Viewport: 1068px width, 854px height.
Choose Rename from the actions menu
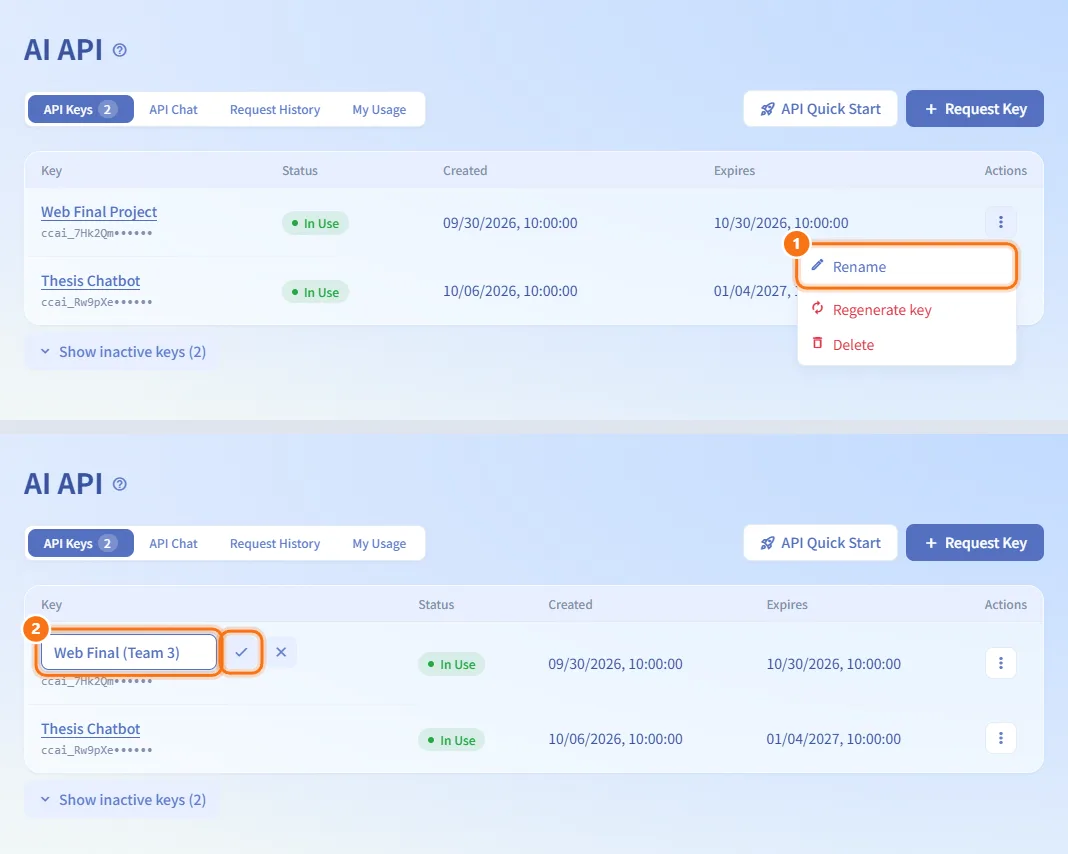[x=907, y=267]
